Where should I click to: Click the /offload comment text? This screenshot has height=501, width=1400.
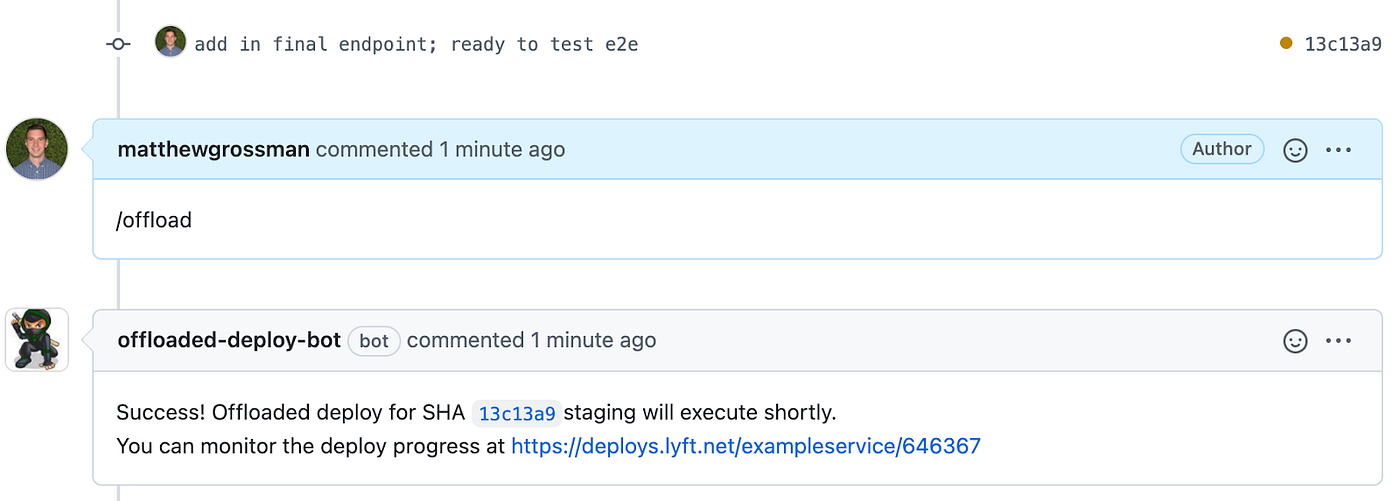tap(154, 220)
